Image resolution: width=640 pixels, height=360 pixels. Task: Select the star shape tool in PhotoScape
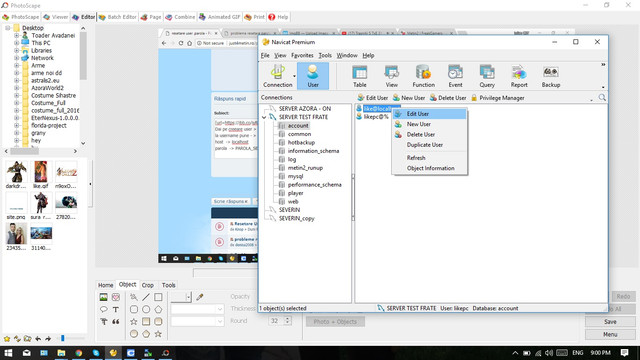[133, 322]
